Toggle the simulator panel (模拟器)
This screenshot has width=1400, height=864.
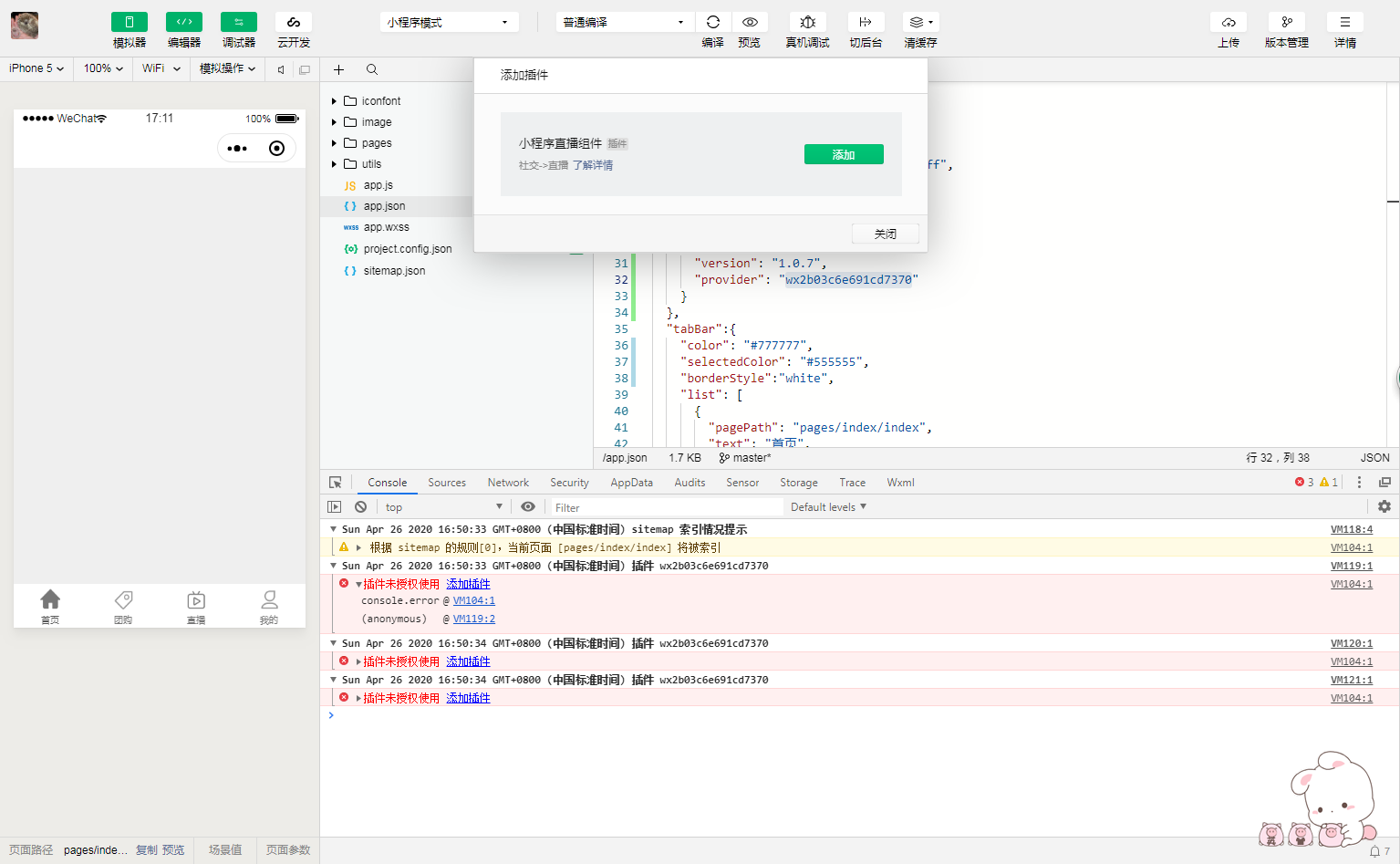(130, 22)
